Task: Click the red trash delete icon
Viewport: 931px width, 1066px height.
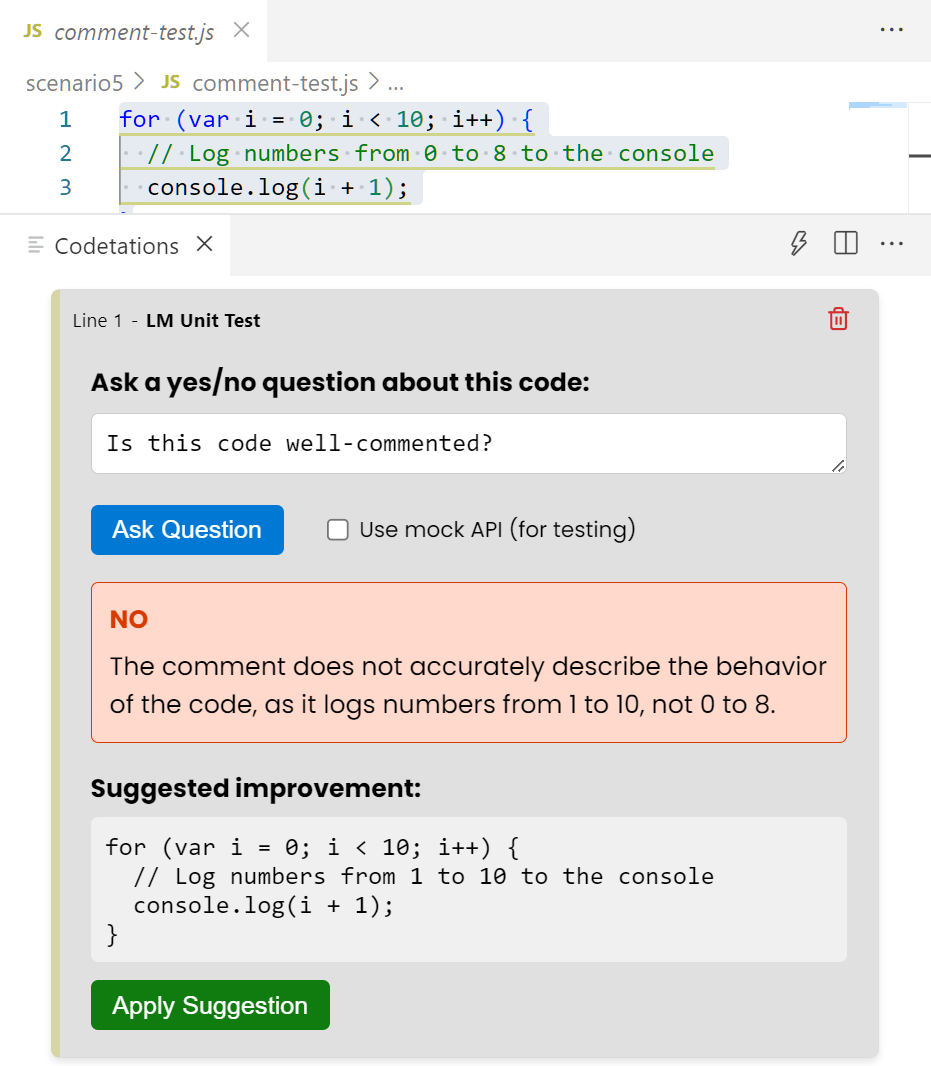Action: coord(838,319)
